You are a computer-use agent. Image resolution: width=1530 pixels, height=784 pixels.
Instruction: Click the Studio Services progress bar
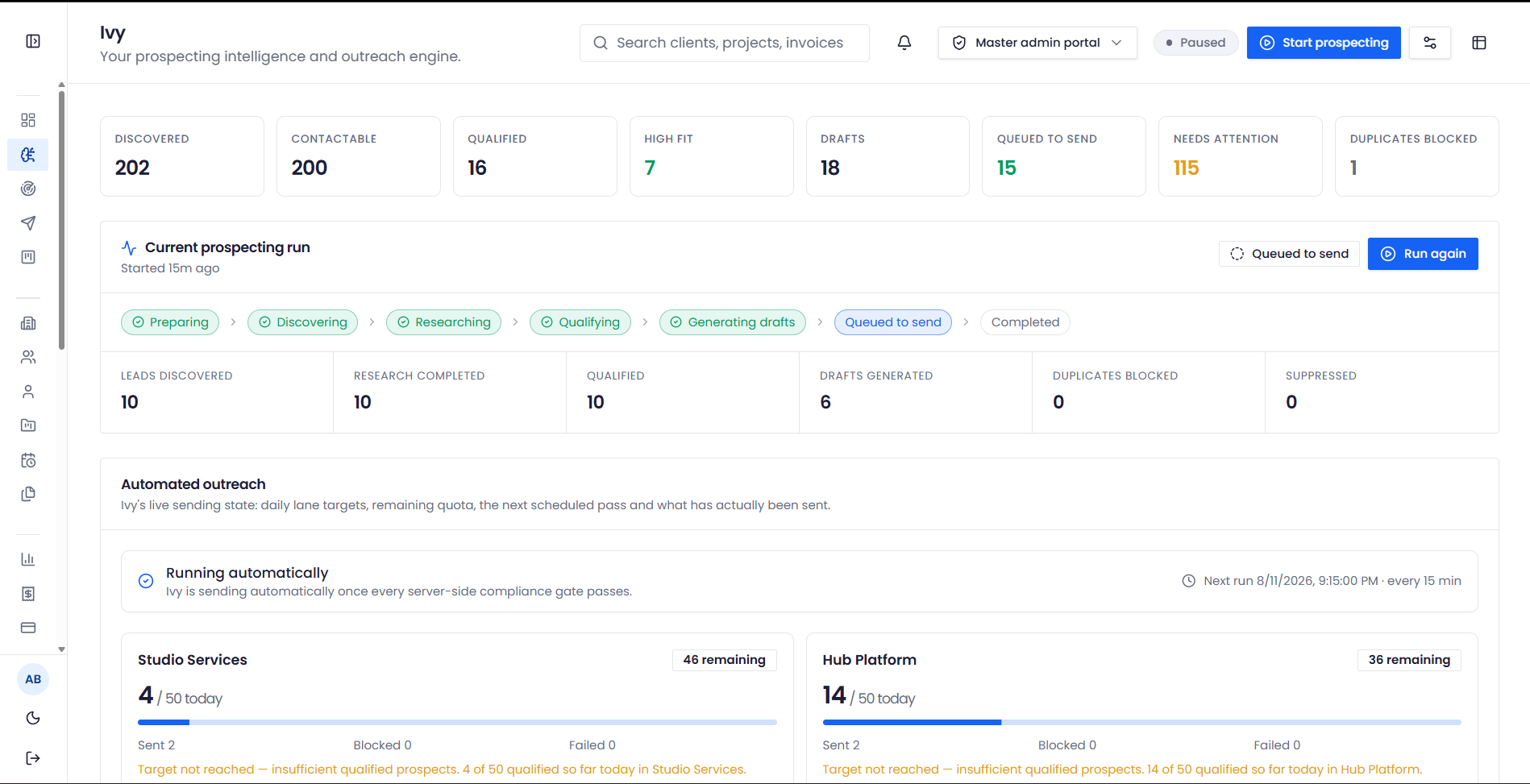457,723
